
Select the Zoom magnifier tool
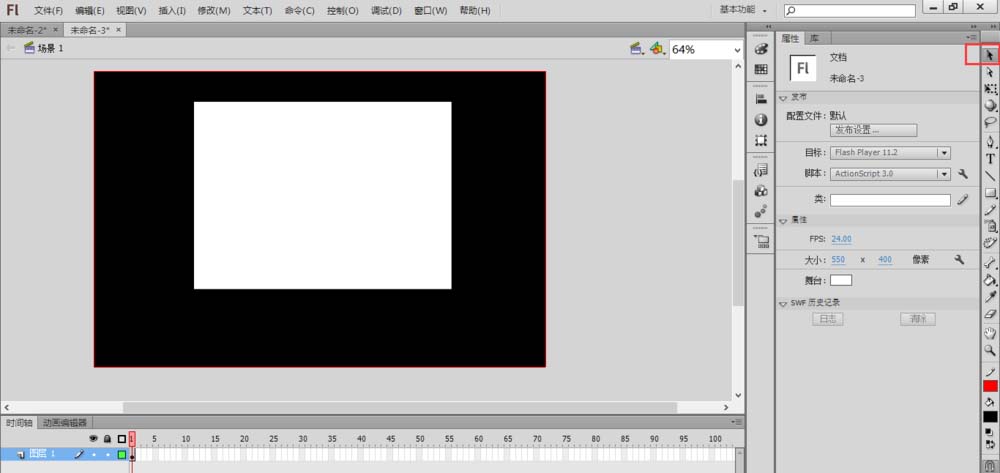pos(990,350)
